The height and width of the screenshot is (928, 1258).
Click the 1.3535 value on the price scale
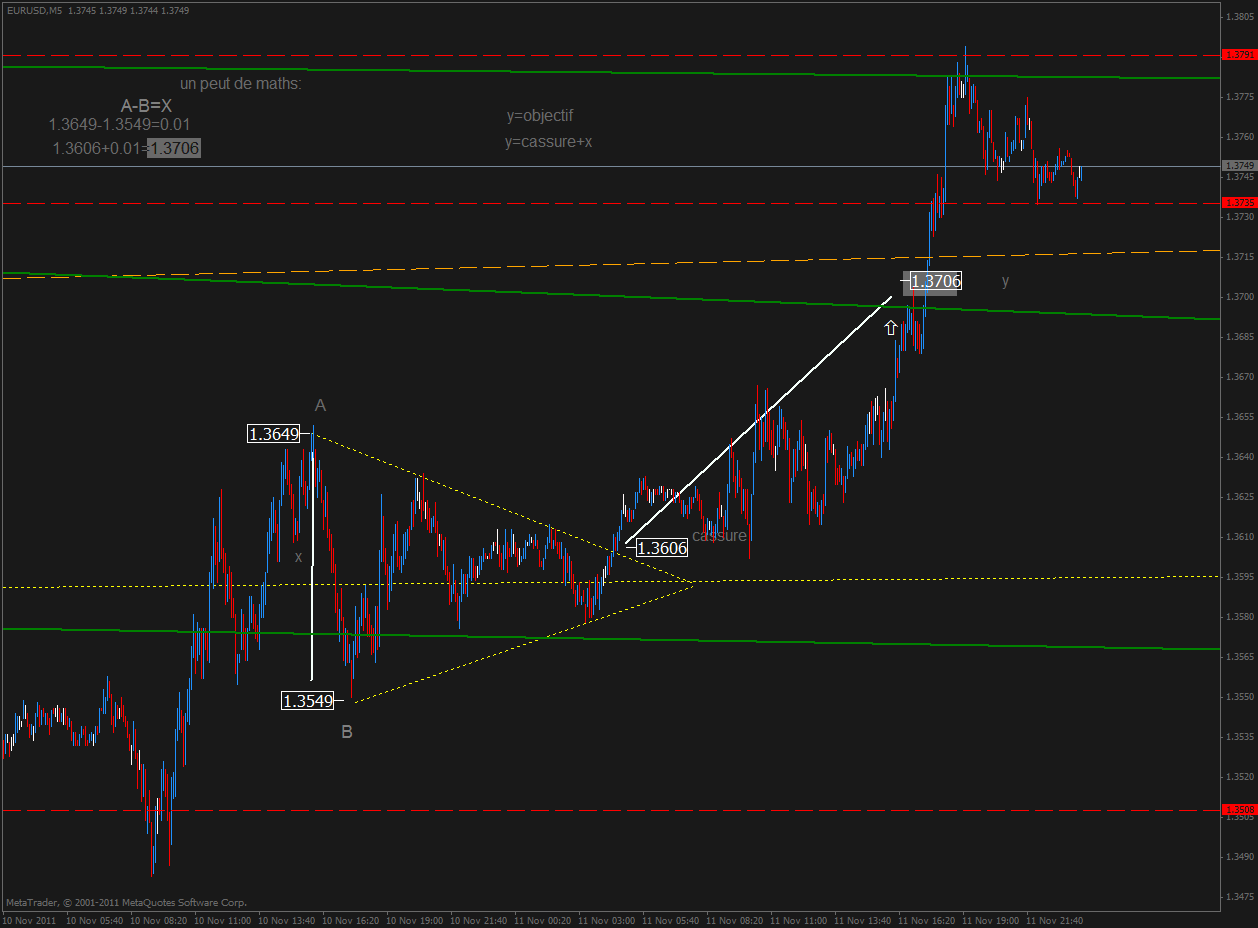tap(1239, 737)
